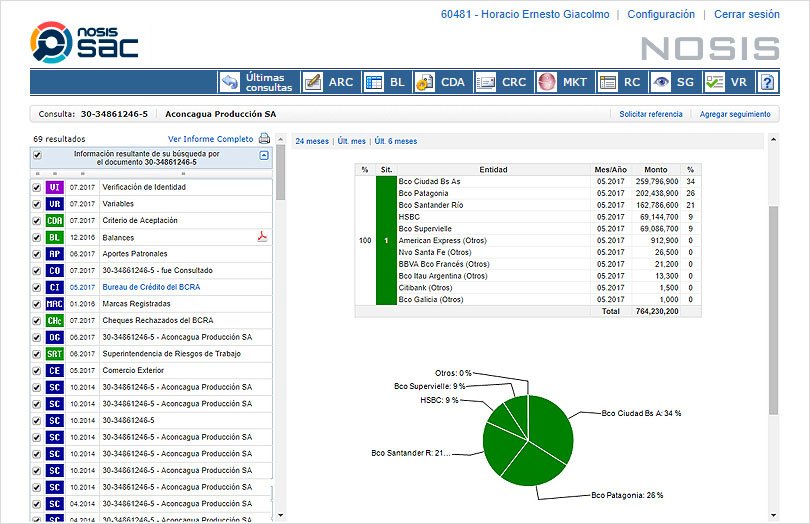Uncheck Verificación de Identidad checkbox
The image size is (810, 524).
(37, 188)
